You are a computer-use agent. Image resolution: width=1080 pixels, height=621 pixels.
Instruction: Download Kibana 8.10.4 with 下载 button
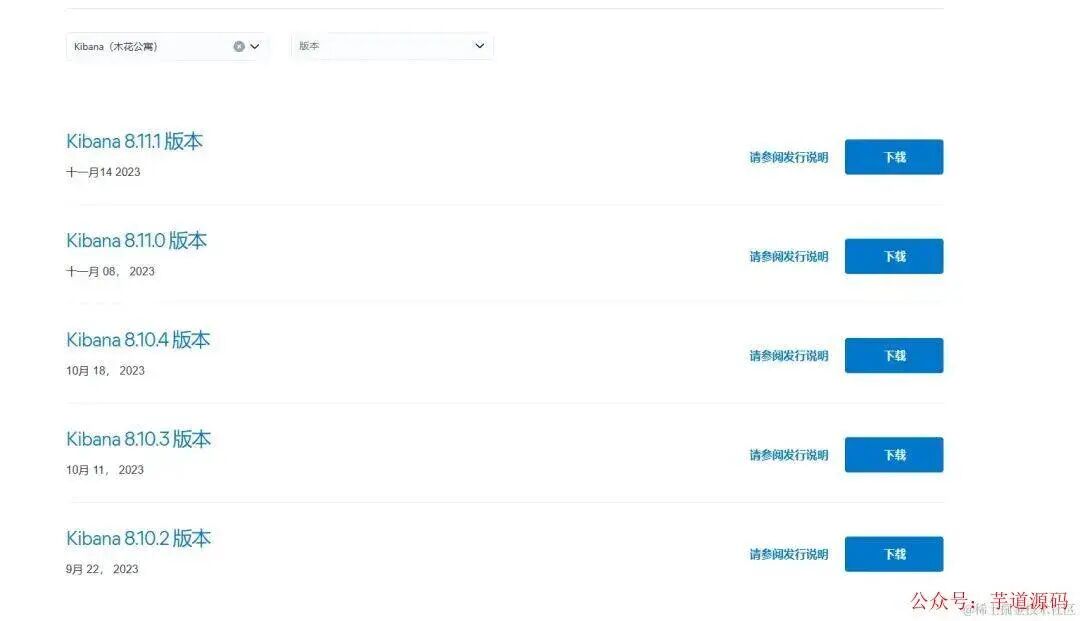(894, 355)
